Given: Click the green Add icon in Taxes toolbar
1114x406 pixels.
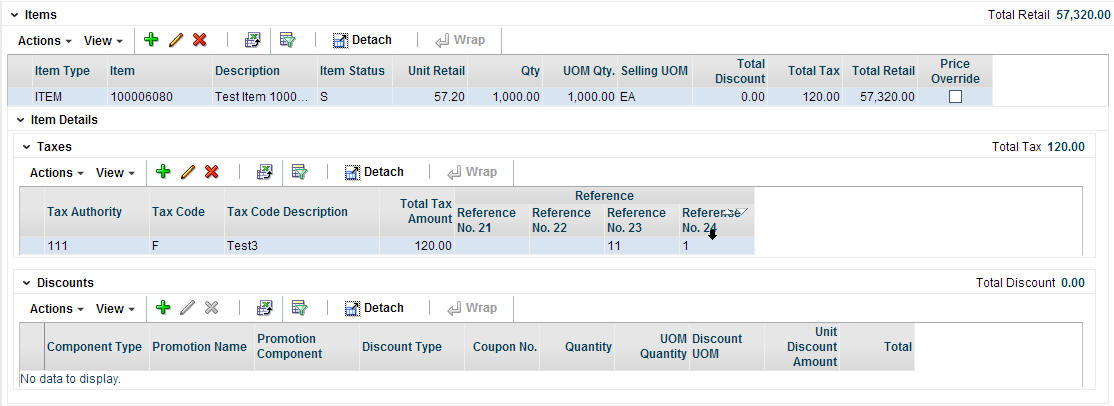Looking at the screenshot, I should [163, 172].
